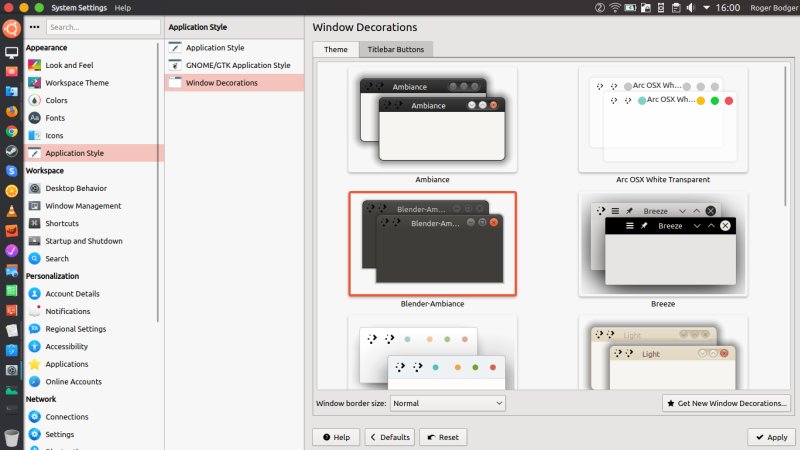This screenshot has height=450, width=800.
Task: Expand Window border size dropdown
Action: pyautogui.click(x=447, y=403)
